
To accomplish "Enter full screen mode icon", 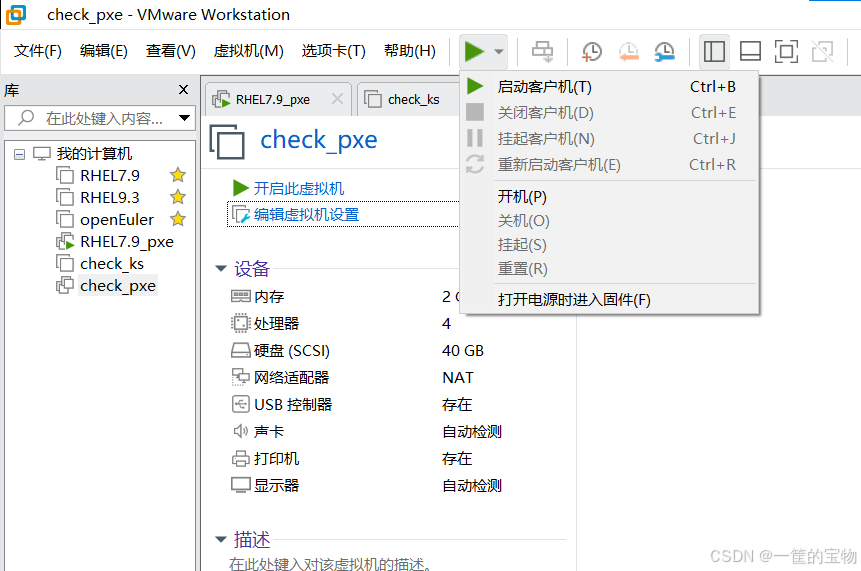I will [x=786, y=52].
